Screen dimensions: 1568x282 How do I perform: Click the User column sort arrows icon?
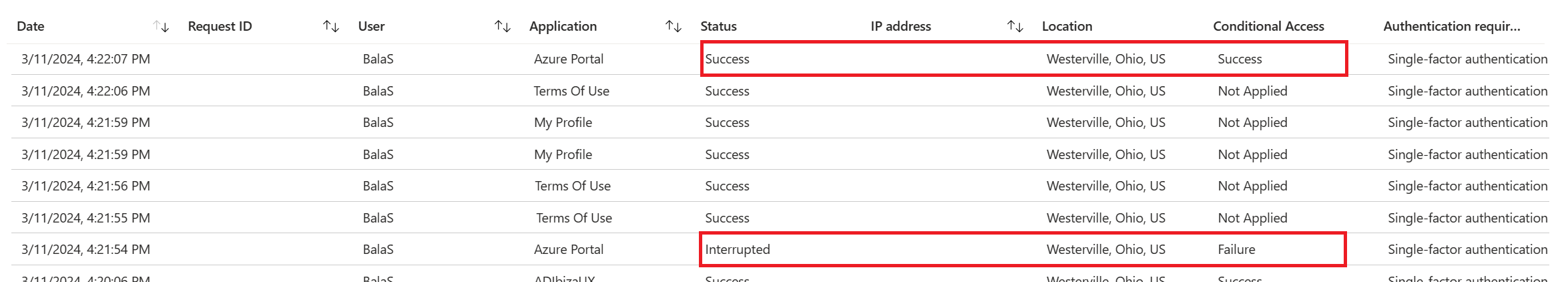point(502,27)
